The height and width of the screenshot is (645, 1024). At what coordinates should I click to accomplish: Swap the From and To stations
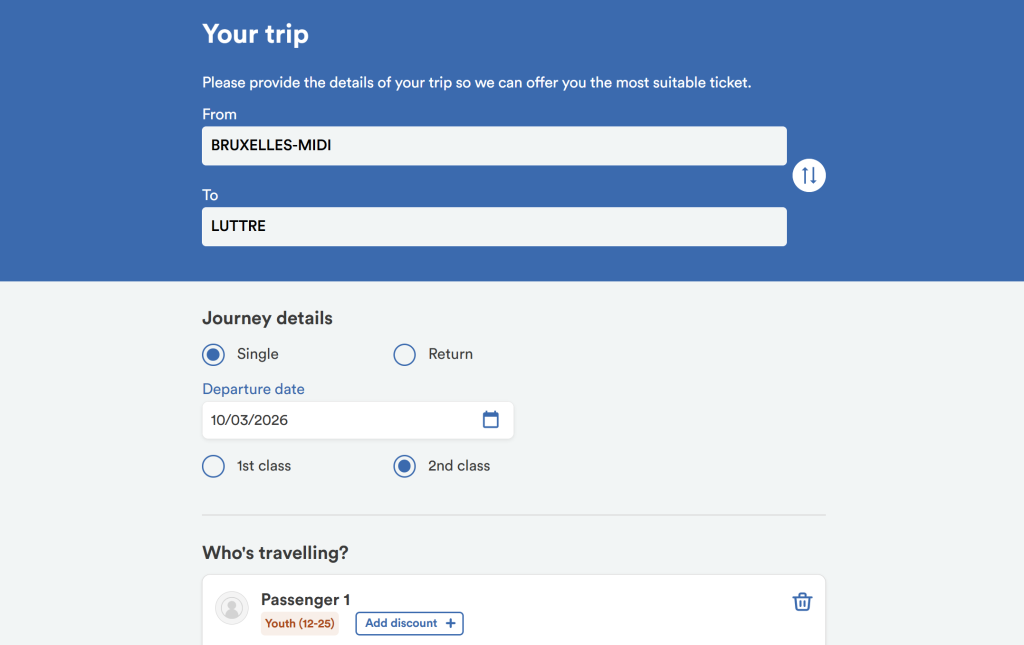tap(809, 176)
